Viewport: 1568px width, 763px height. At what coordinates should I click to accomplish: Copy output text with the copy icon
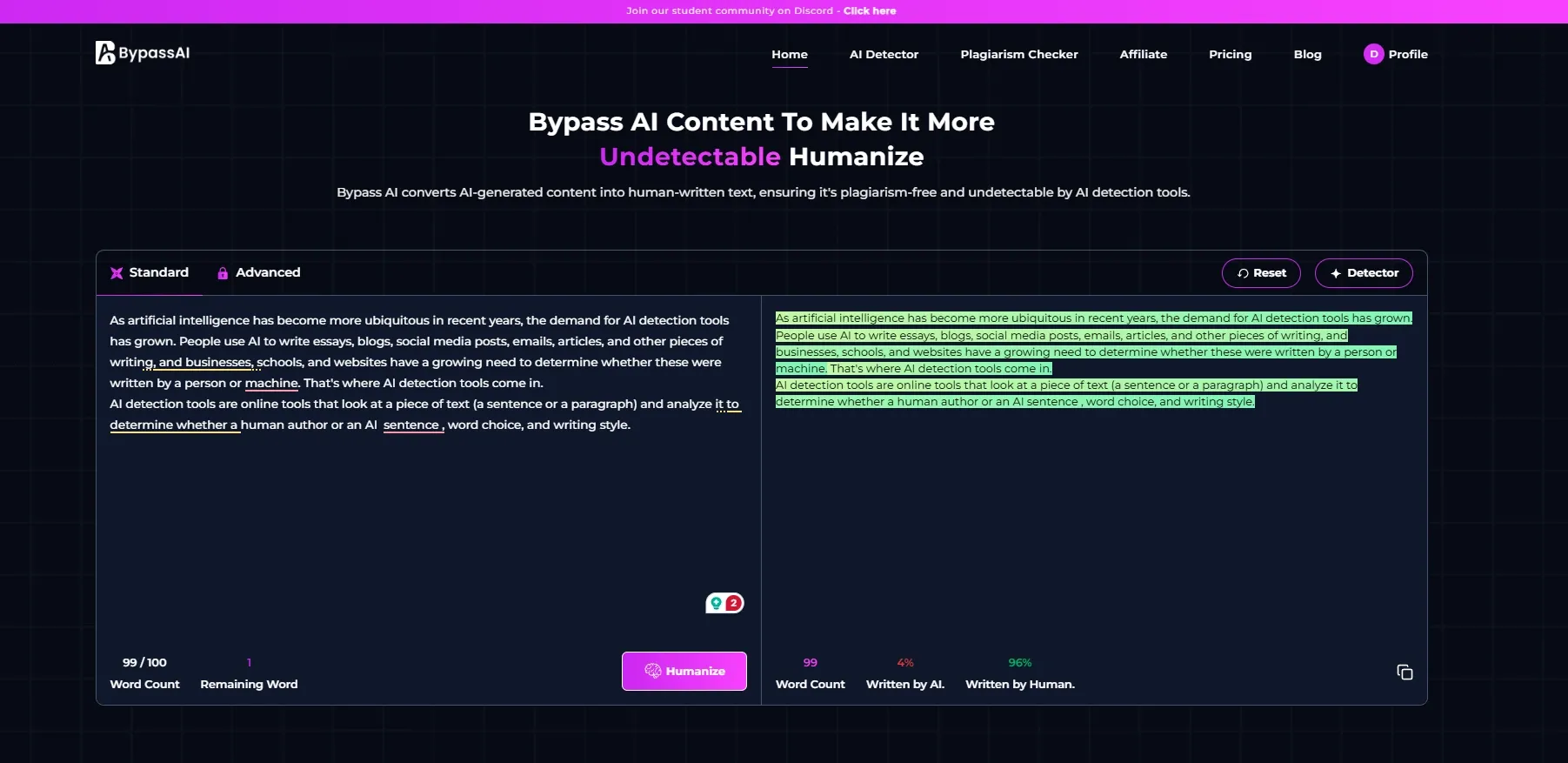1405,672
